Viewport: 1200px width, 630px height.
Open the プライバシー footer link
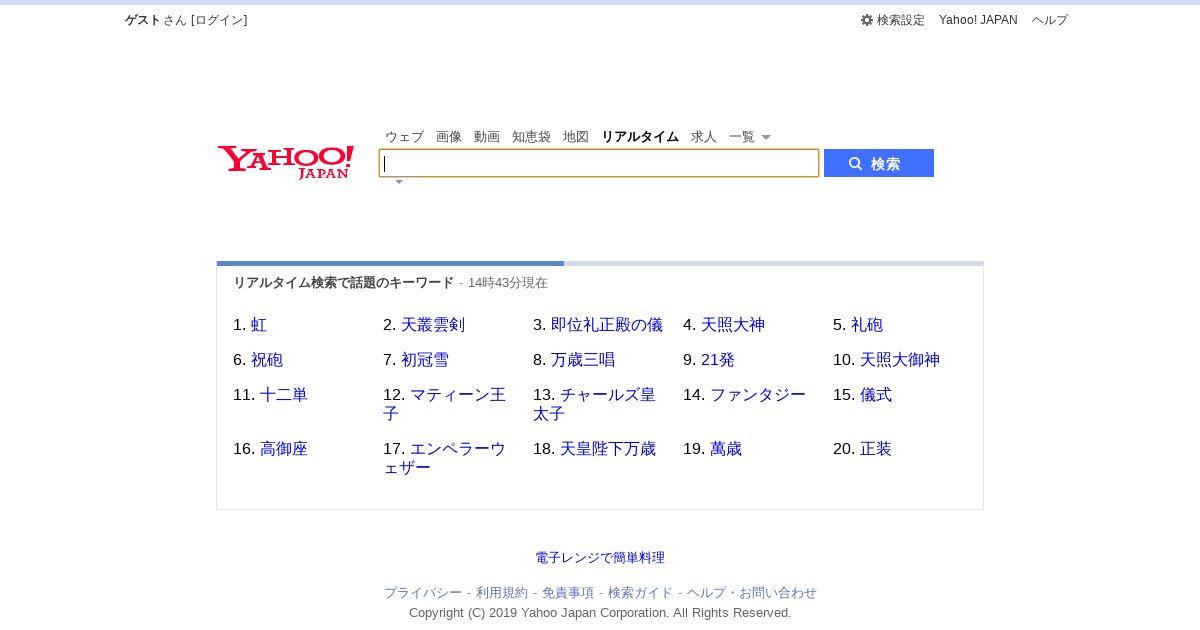423,593
